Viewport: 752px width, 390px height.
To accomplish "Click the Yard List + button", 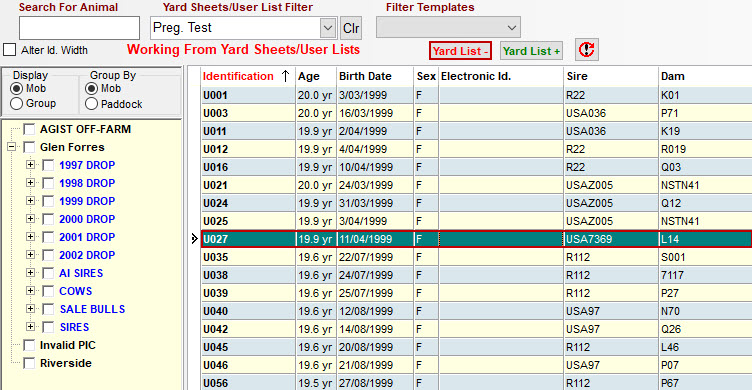I will 531,51.
